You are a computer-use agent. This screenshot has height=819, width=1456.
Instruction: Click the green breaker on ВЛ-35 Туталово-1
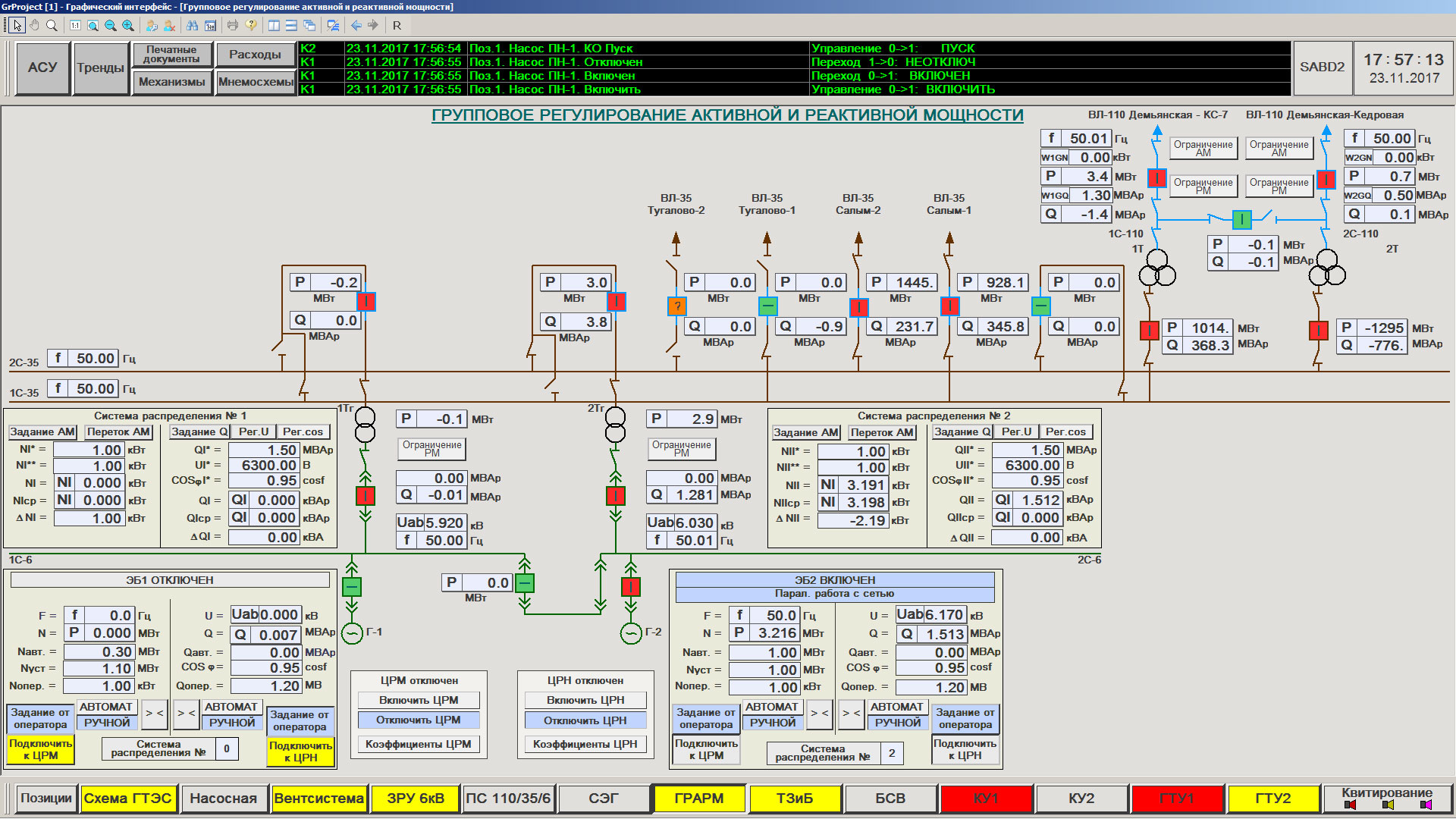[x=768, y=306]
